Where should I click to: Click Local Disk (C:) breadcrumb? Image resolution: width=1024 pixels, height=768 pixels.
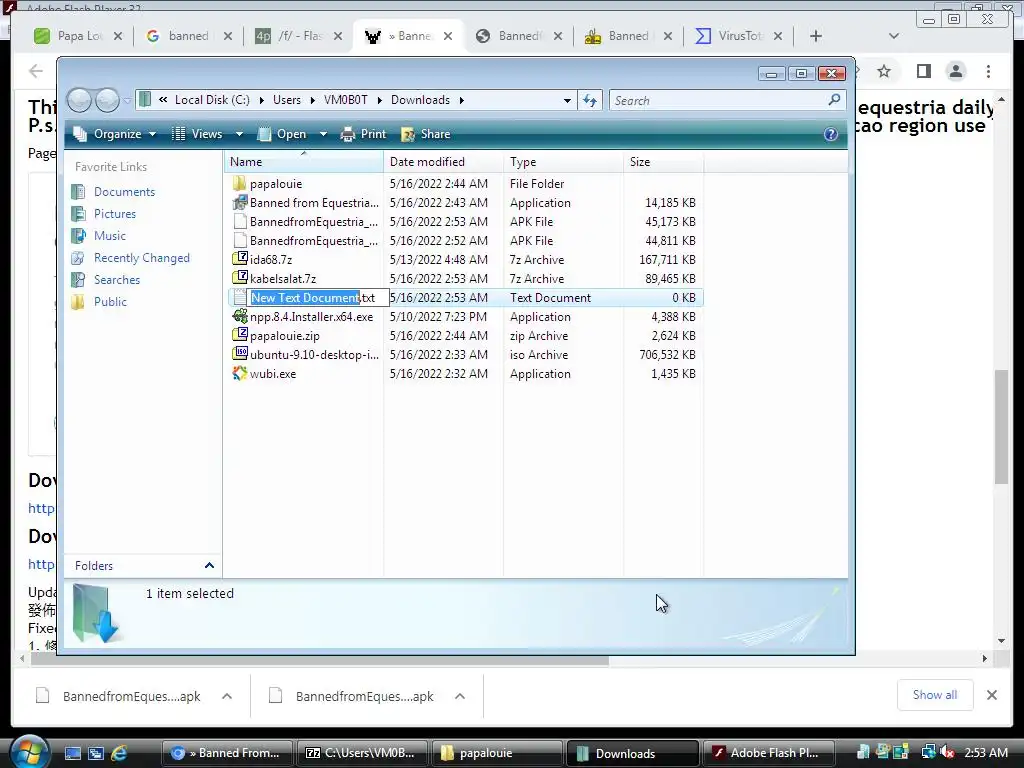point(212,101)
